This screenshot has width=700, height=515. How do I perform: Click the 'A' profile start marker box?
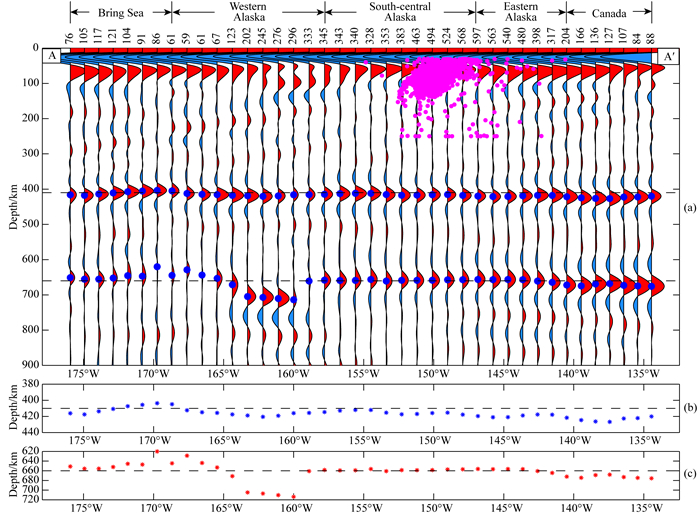tap(51, 57)
